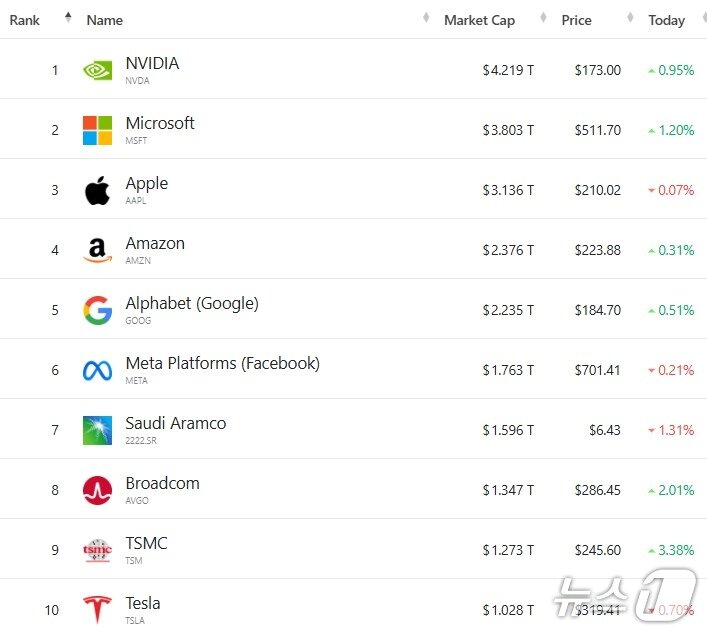This screenshot has height=632, width=707.
Task: Click the NVIDIA logo icon
Action: coord(97,70)
